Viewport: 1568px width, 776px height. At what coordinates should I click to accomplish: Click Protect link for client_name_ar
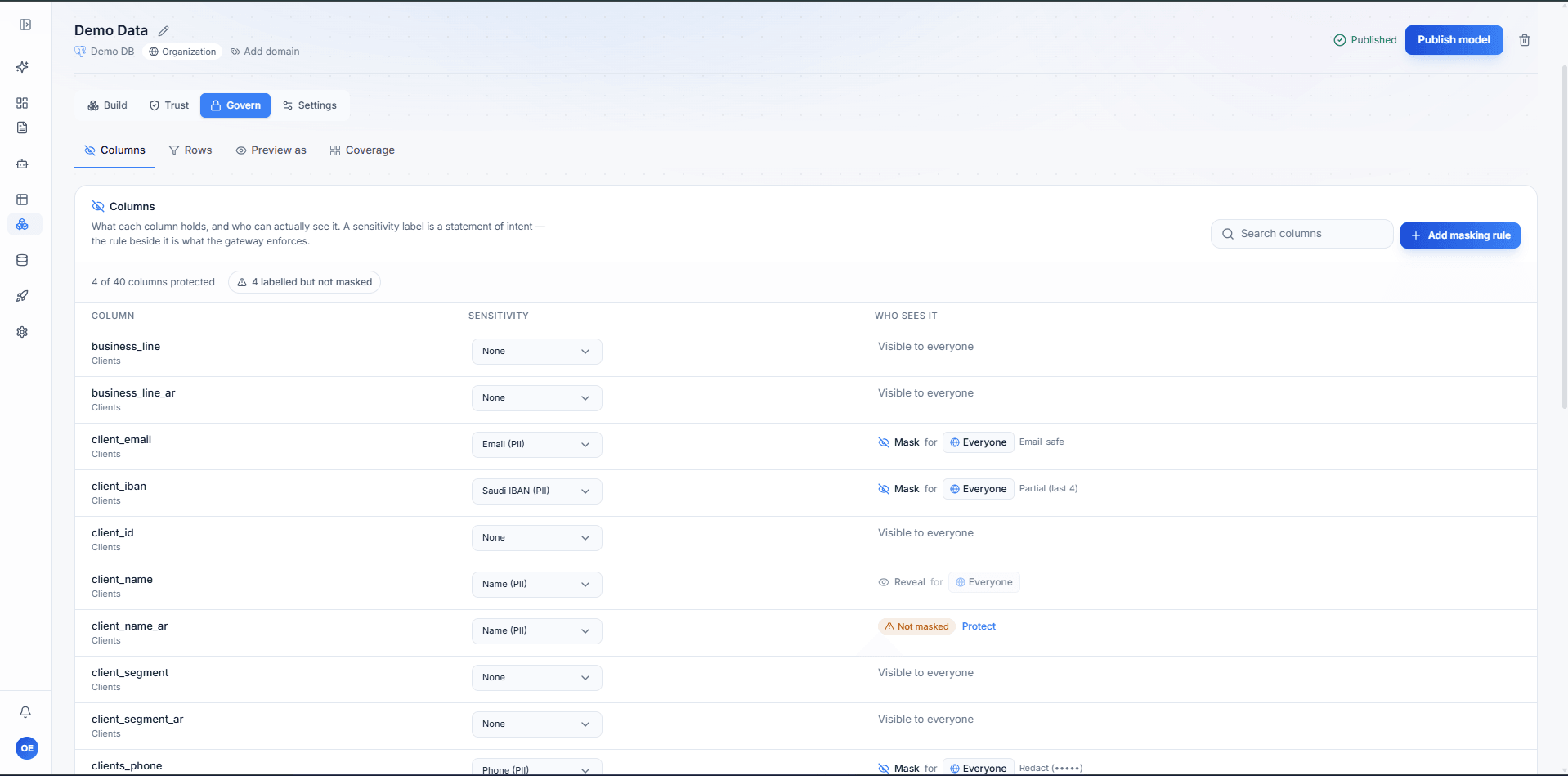(x=979, y=626)
